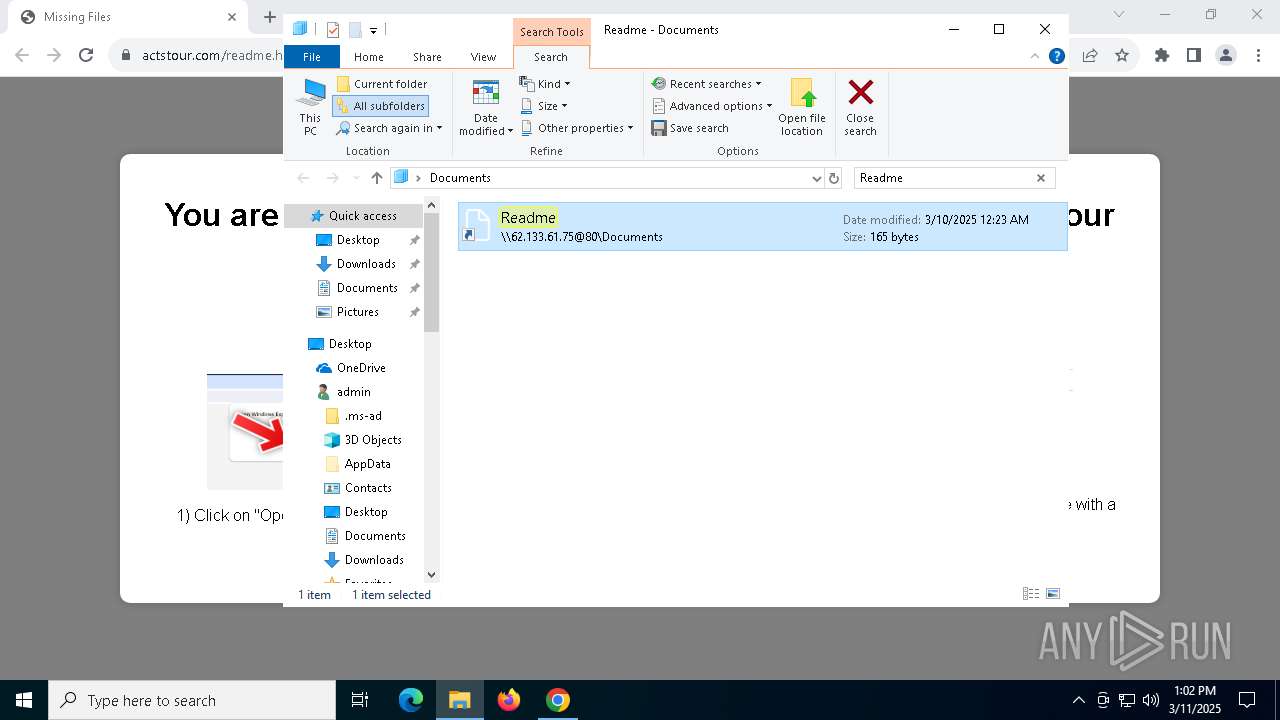Click Save search button

(690, 128)
